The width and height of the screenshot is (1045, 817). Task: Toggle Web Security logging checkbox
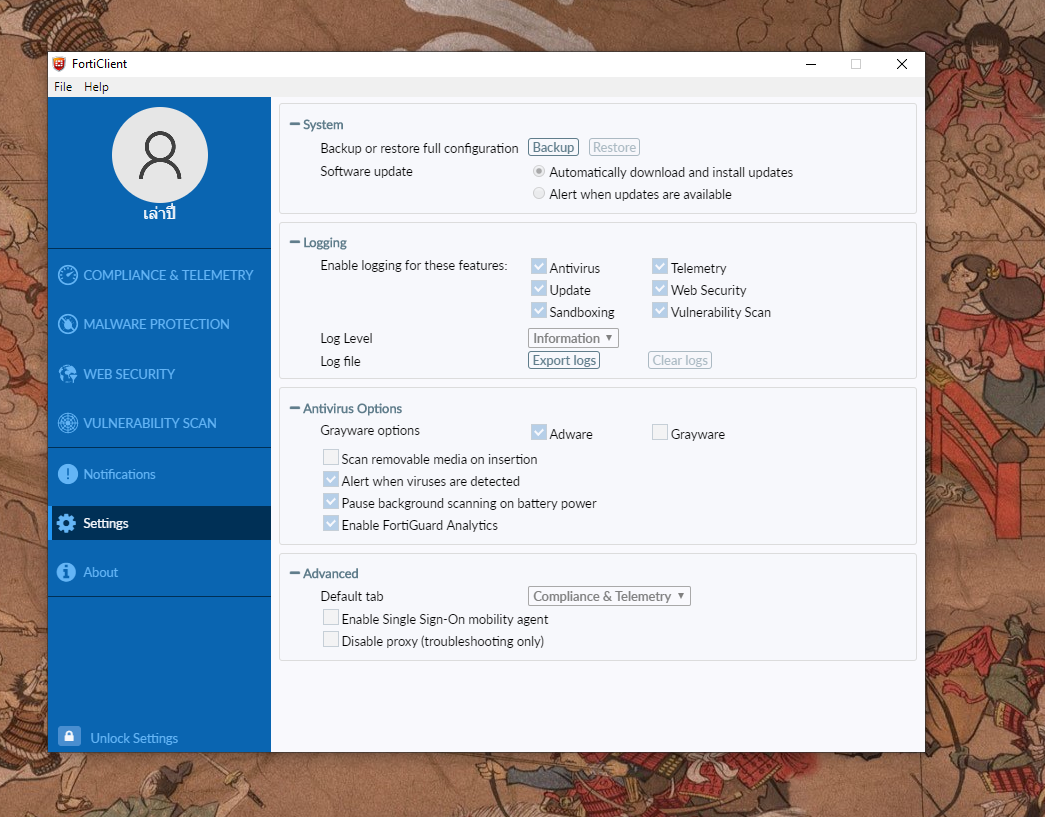click(x=660, y=289)
